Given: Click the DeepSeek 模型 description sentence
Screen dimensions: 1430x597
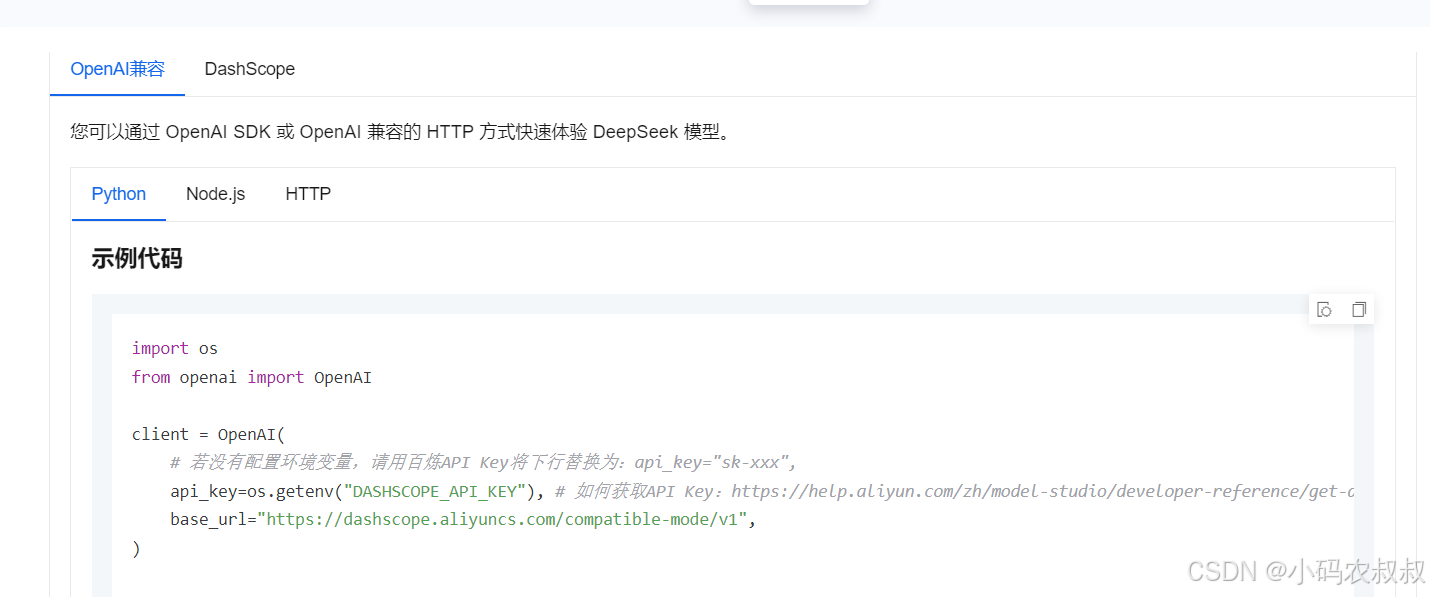Looking at the screenshot, I should pos(400,132).
